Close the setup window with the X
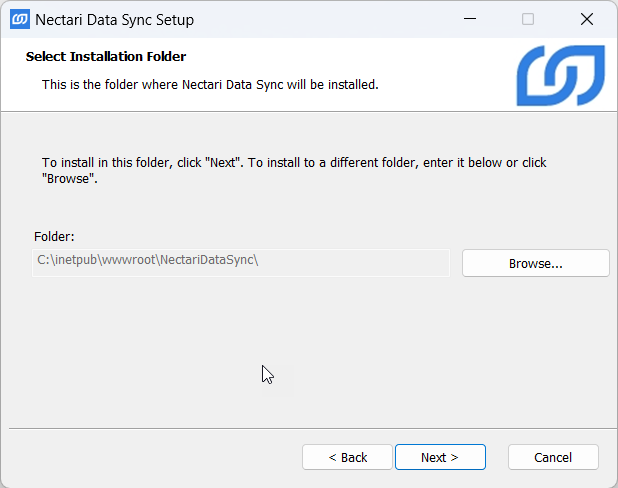618x488 pixels. coord(587,19)
